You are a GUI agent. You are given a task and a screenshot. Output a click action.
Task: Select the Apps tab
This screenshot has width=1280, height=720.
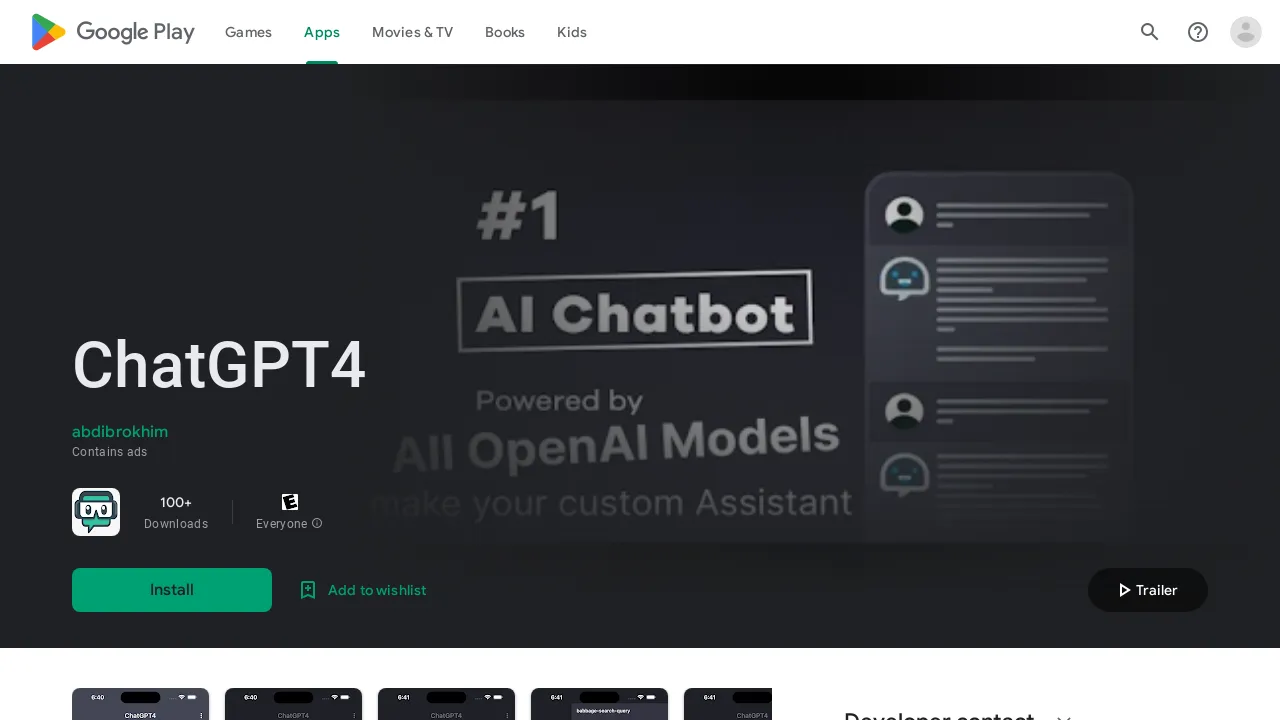(x=322, y=32)
